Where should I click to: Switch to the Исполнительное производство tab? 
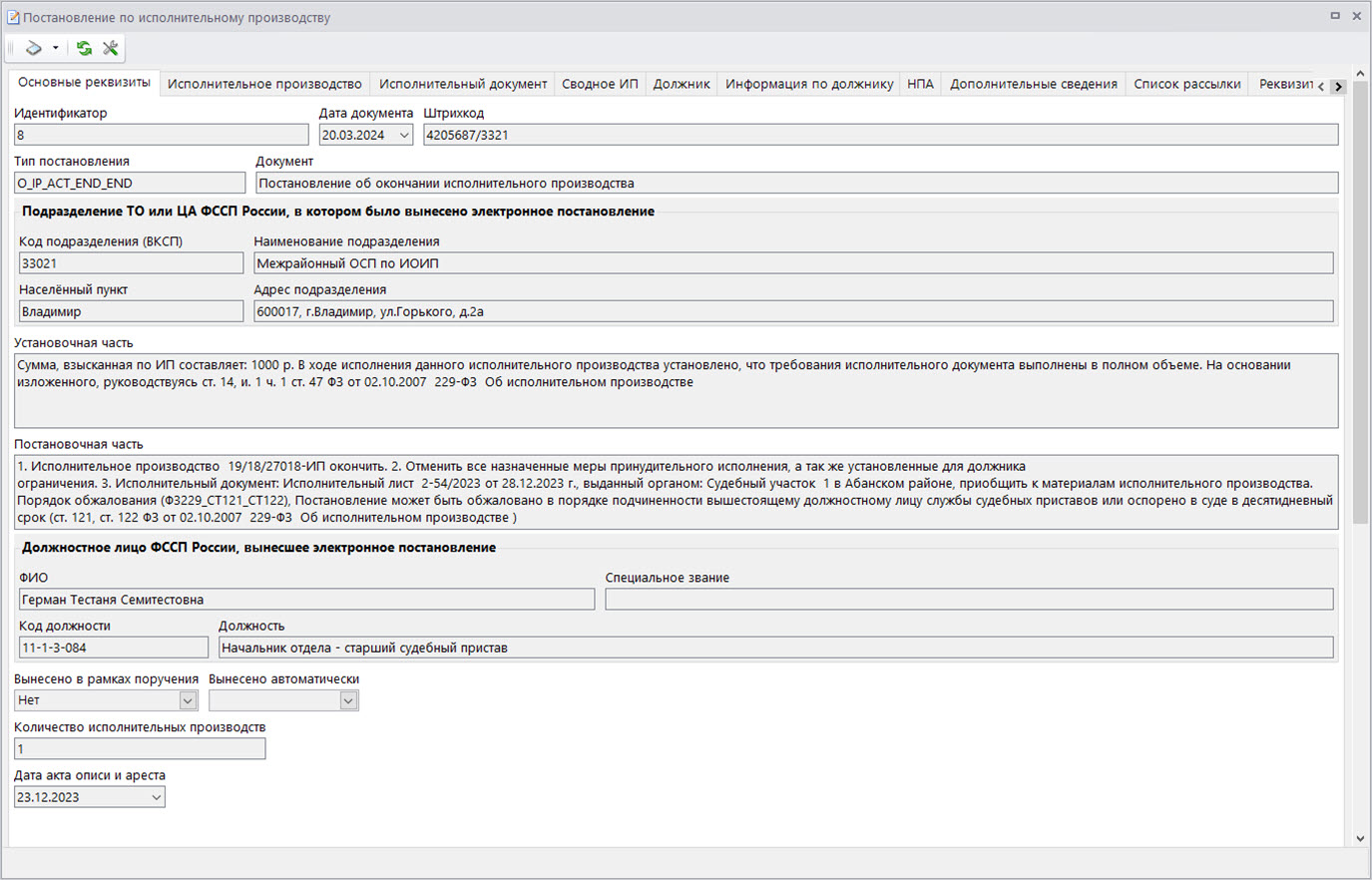point(264,84)
